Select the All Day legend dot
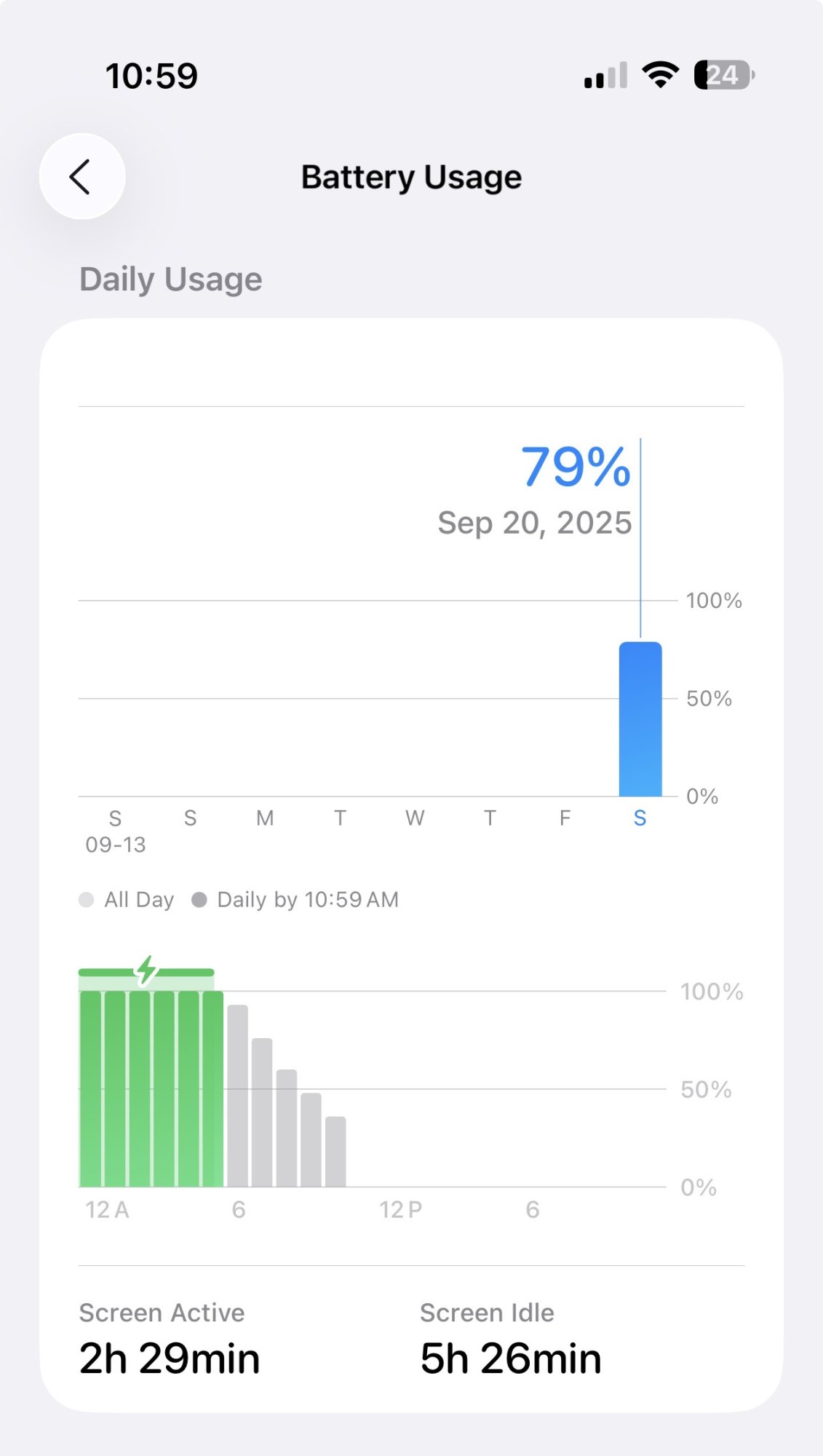The height and width of the screenshot is (1456, 823). point(87,900)
